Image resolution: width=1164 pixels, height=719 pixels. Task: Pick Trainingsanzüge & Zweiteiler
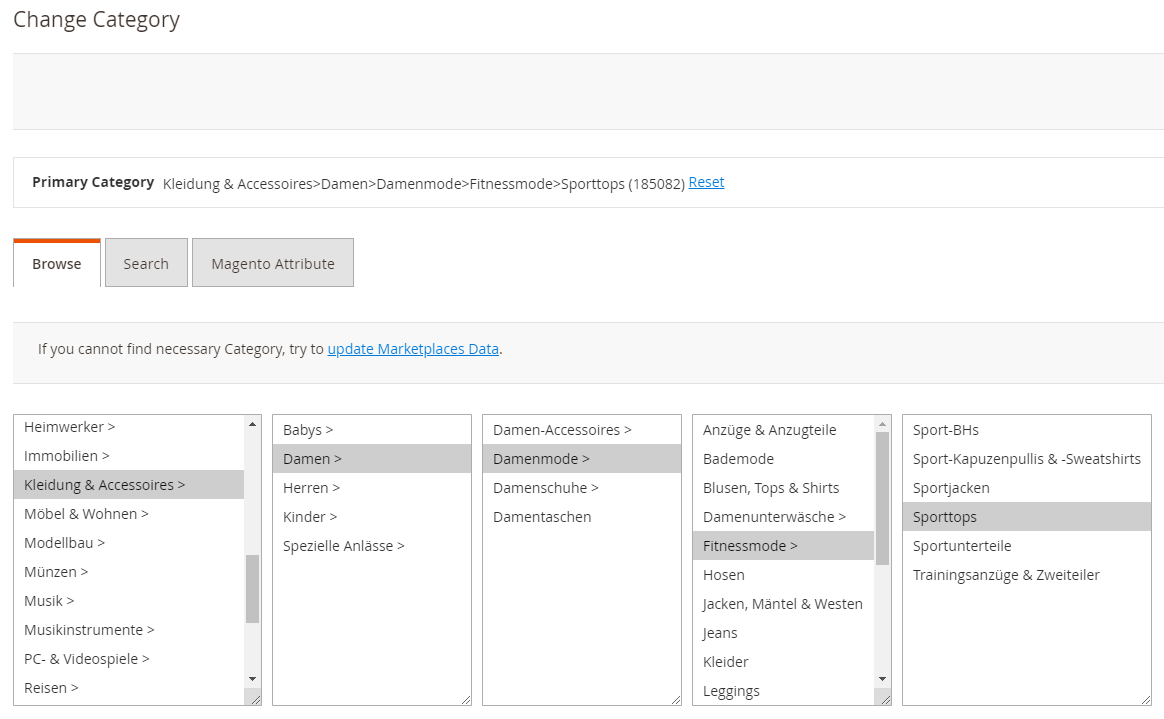tap(1006, 574)
